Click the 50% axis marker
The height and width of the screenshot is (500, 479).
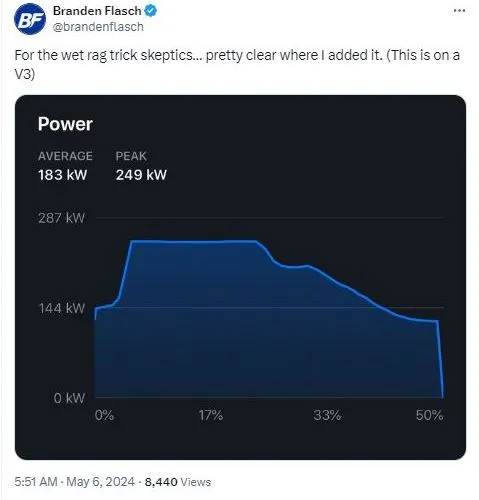(430, 415)
